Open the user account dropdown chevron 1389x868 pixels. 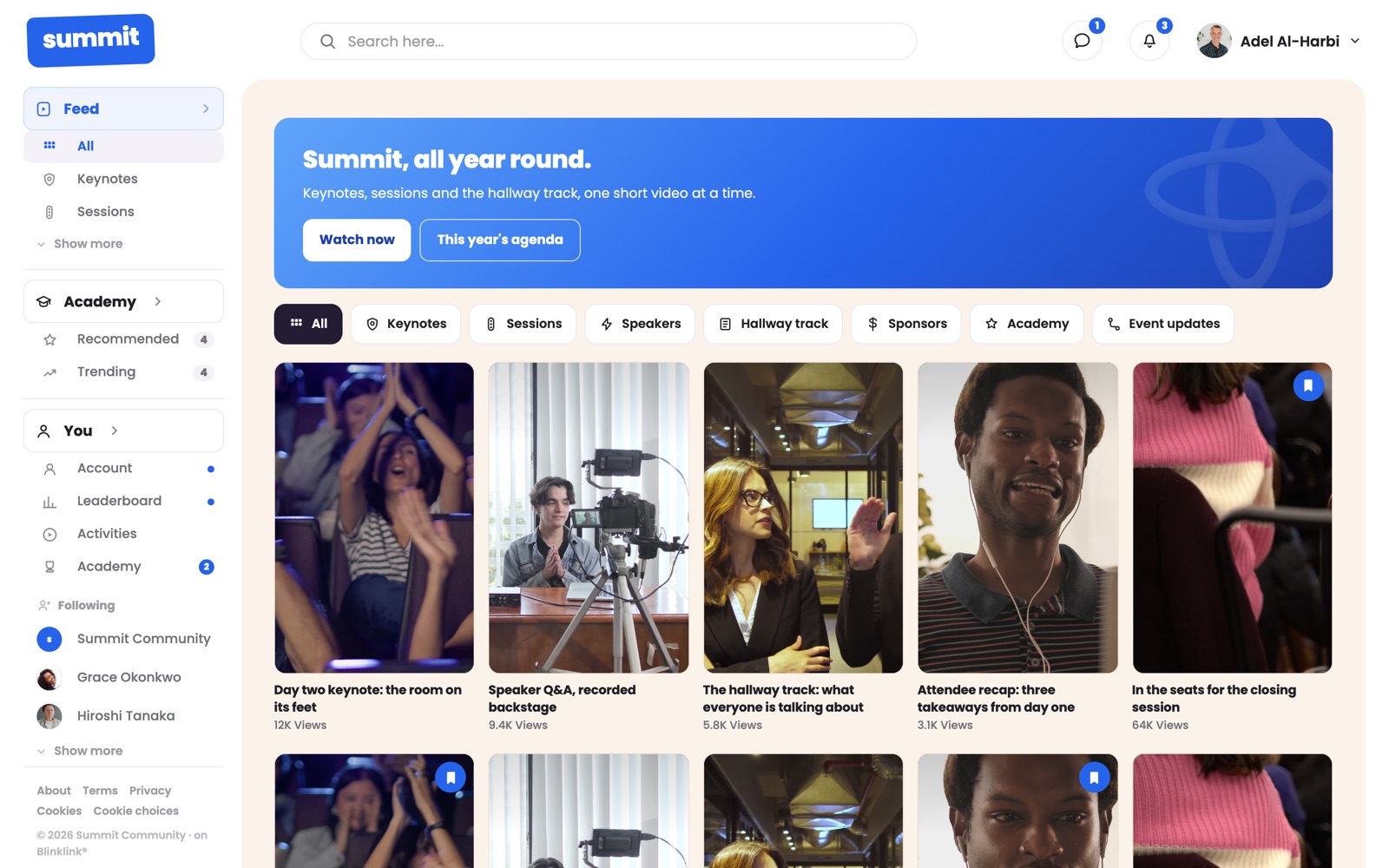(1354, 41)
